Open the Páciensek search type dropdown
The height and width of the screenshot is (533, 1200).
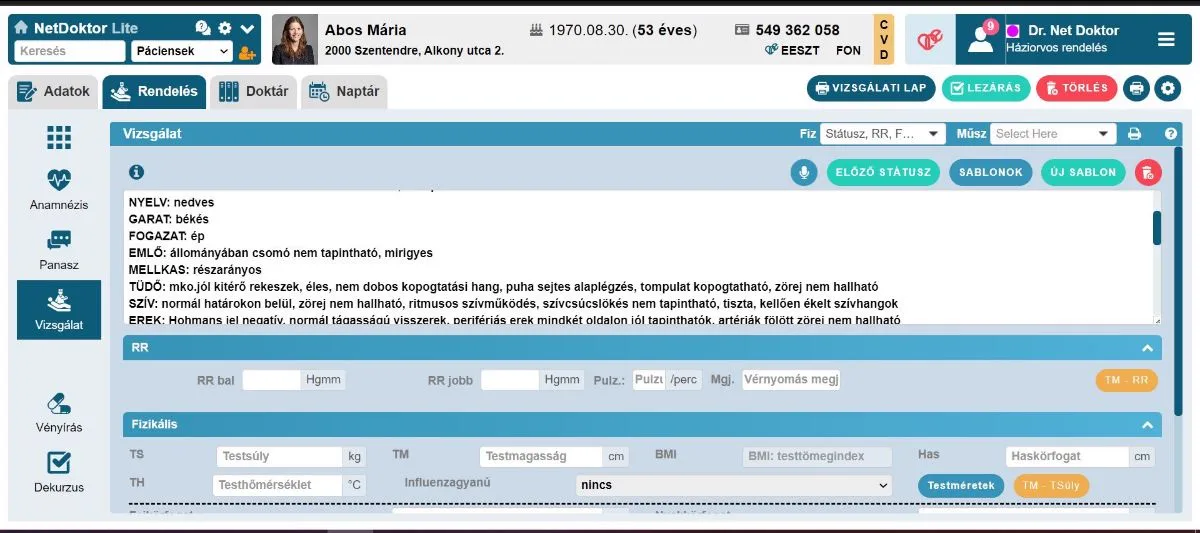181,51
